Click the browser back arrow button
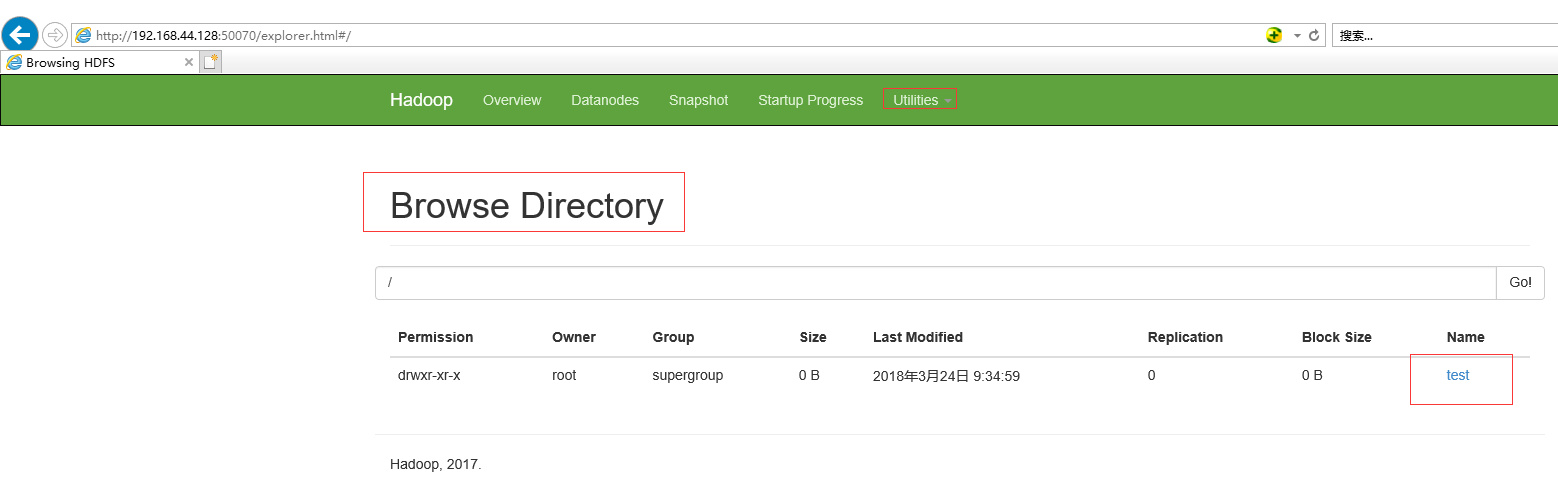The width and height of the screenshot is (1558, 486). tap(20, 35)
